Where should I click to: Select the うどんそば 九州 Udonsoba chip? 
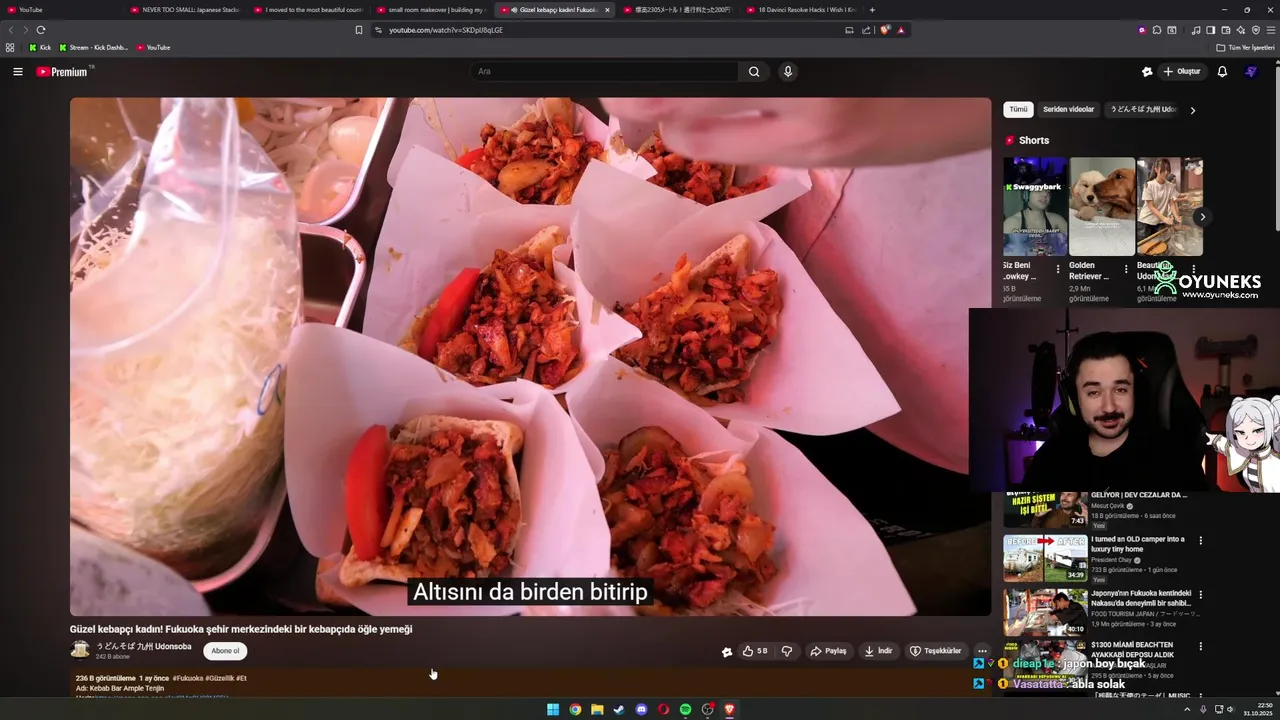1143,109
